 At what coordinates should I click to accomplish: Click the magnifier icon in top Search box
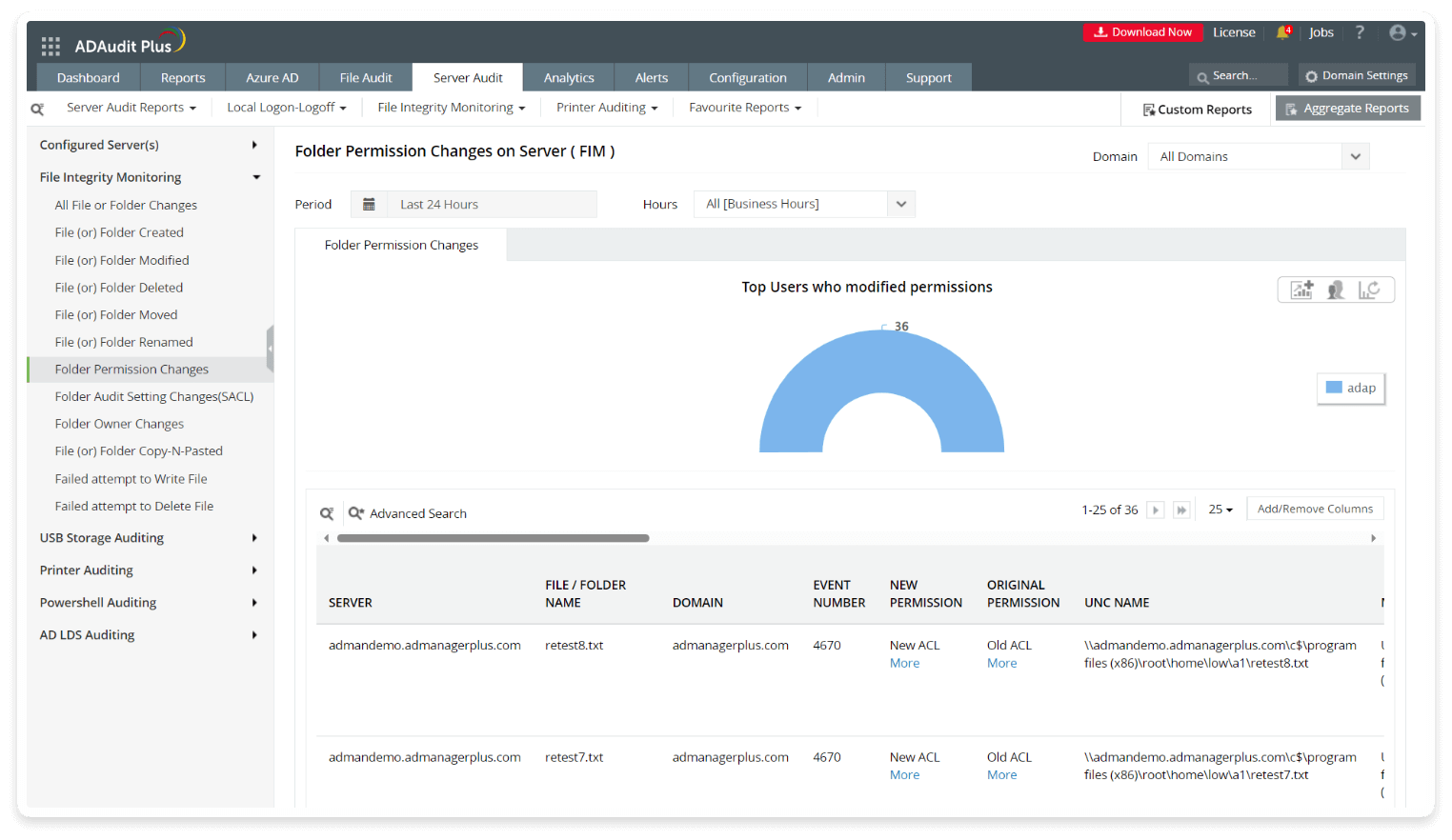tap(1203, 77)
